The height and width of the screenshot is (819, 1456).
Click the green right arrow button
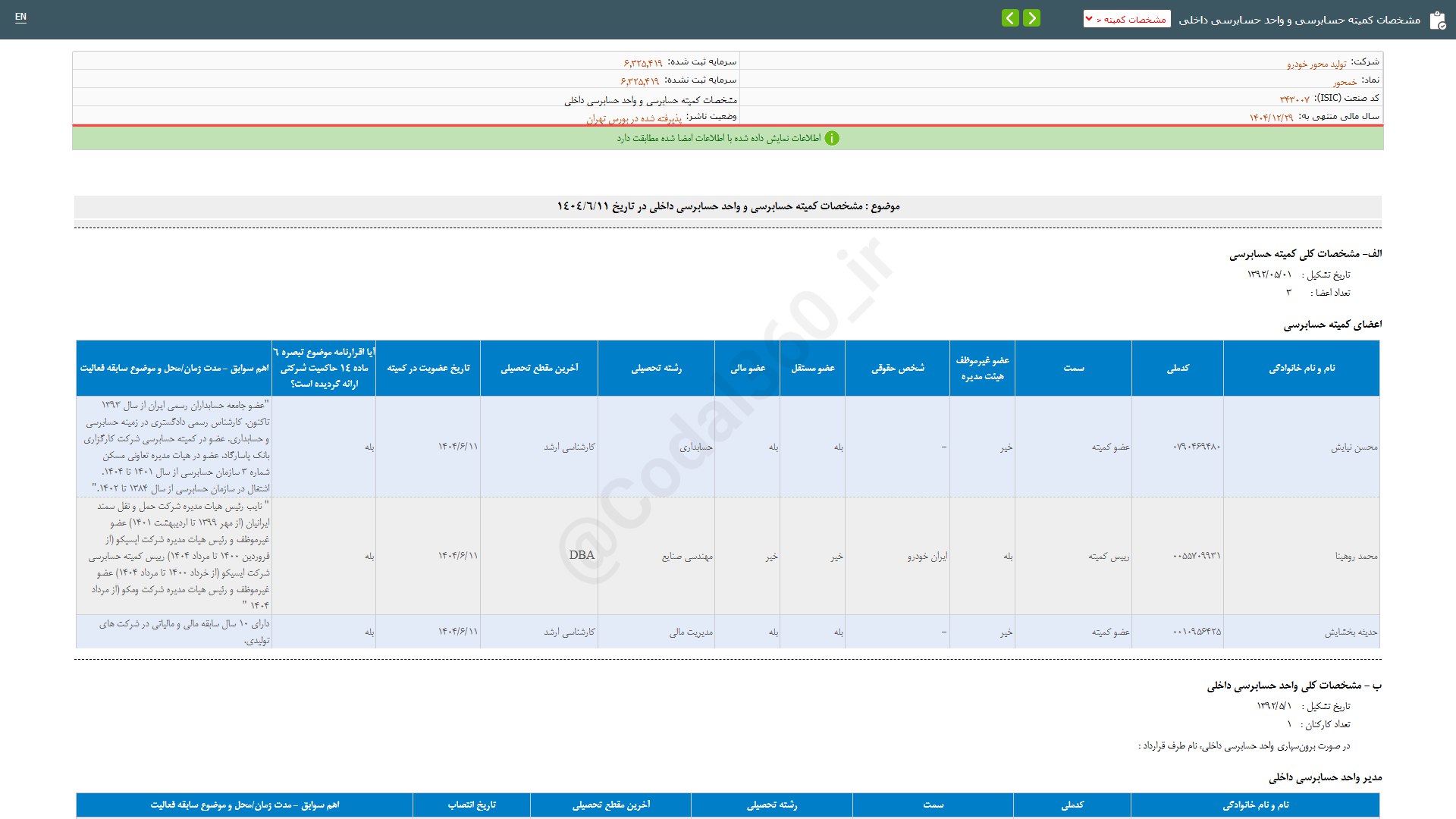(1031, 18)
